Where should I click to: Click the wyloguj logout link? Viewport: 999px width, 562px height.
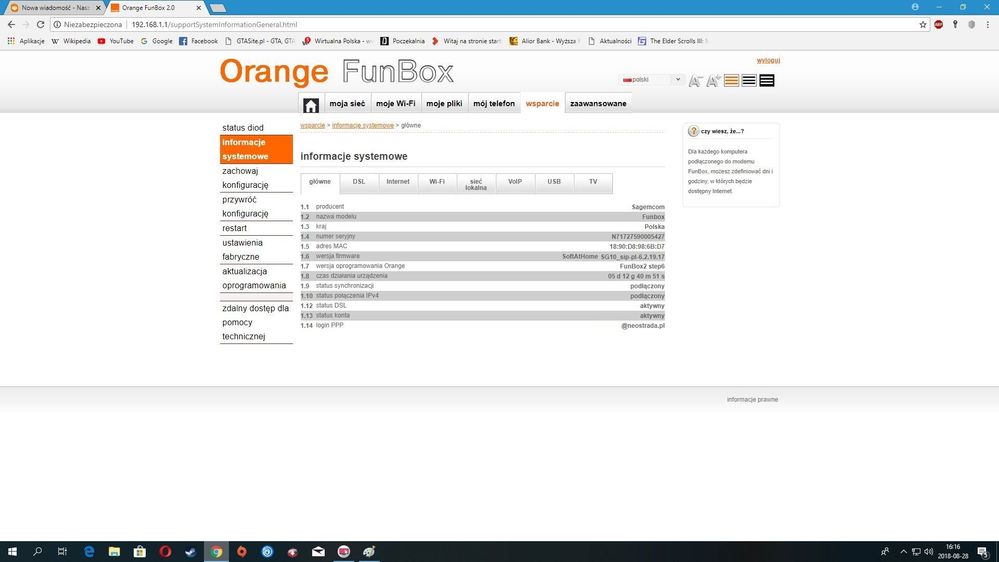pyautogui.click(x=767, y=60)
